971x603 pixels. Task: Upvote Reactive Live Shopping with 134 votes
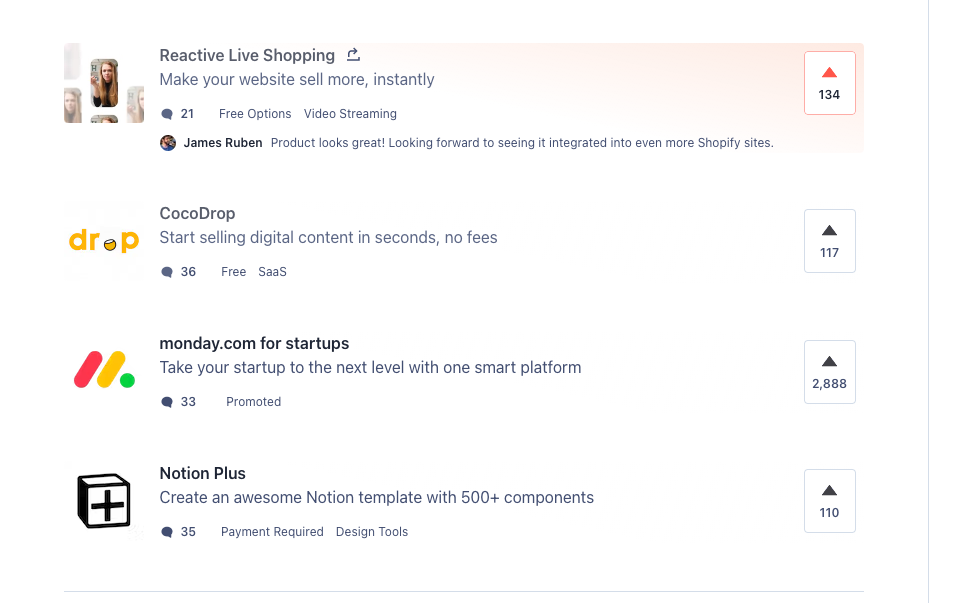[829, 83]
